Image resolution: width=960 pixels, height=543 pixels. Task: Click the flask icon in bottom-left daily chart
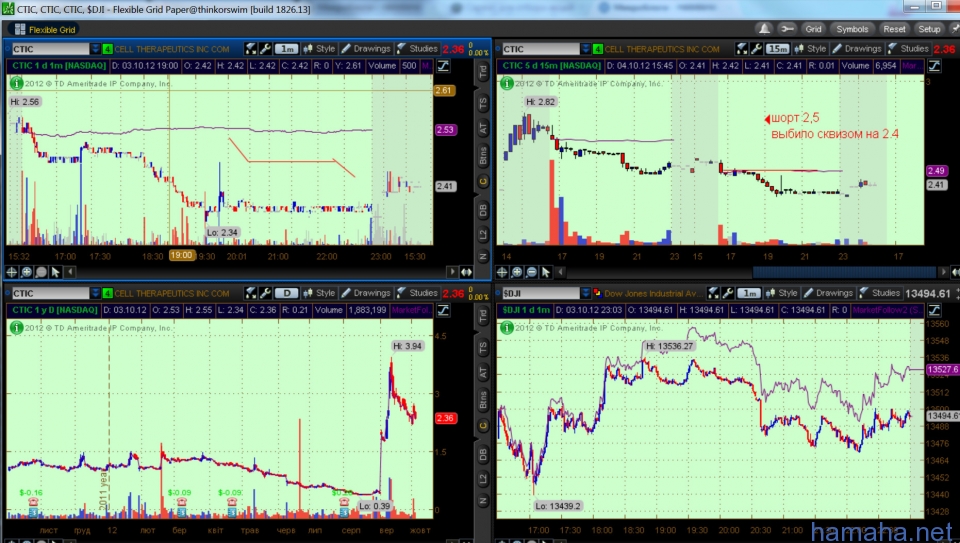[x=250, y=293]
